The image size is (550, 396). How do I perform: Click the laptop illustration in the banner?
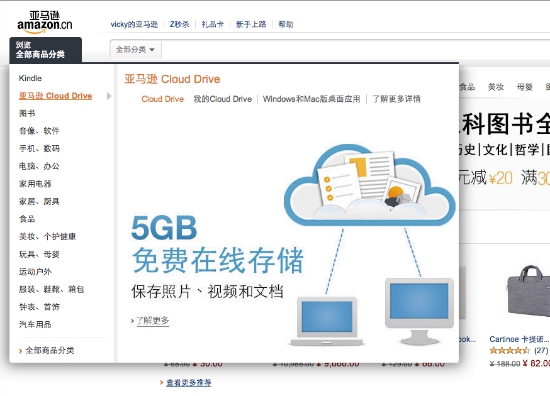(x=327, y=321)
